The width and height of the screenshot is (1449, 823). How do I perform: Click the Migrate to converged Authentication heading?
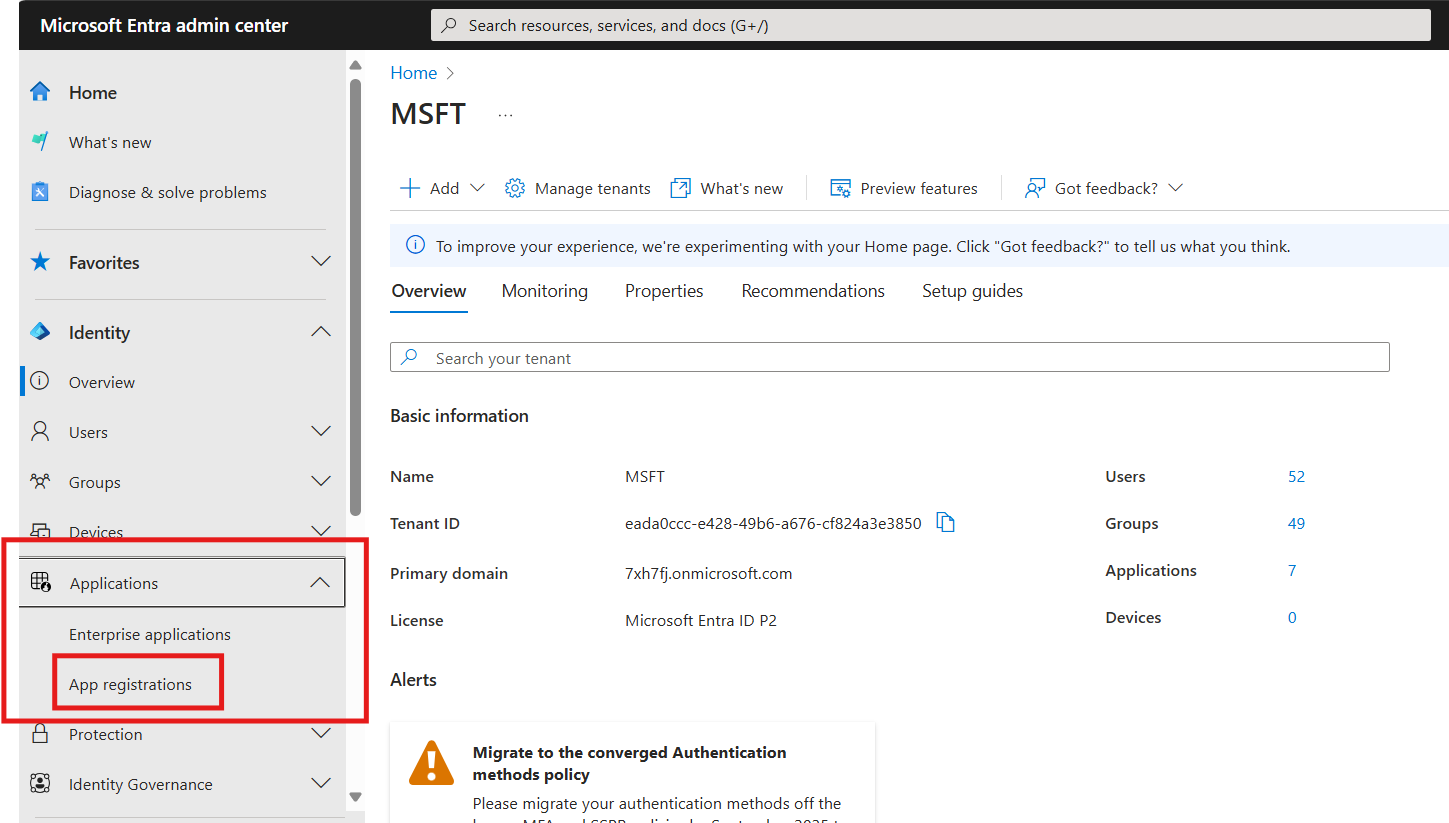pyautogui.click(x=630, y=763)
